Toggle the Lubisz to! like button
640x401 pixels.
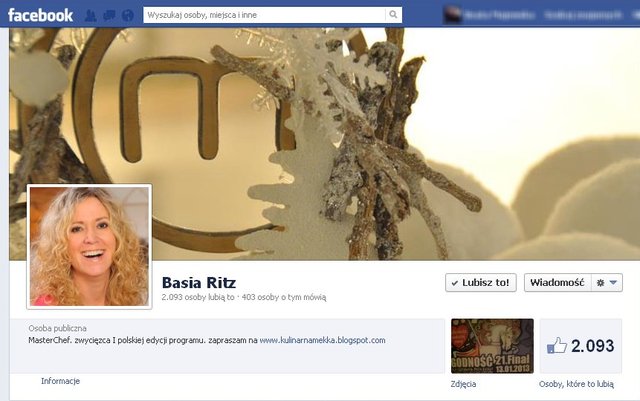[481, 283]
